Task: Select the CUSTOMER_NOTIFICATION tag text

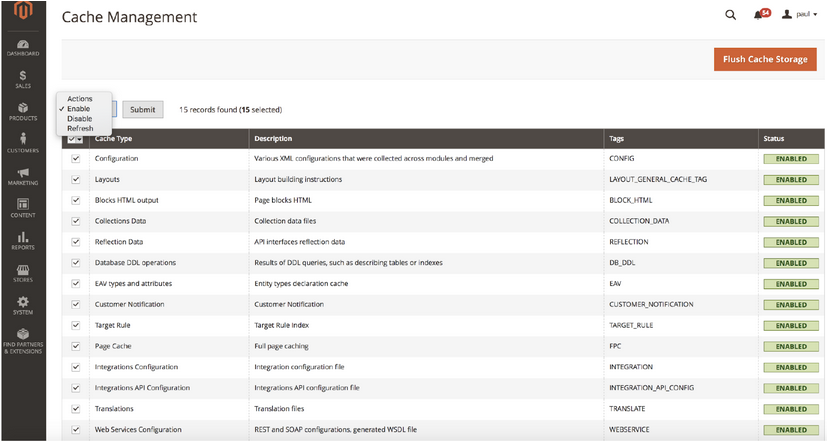Action: pos(651,304)
